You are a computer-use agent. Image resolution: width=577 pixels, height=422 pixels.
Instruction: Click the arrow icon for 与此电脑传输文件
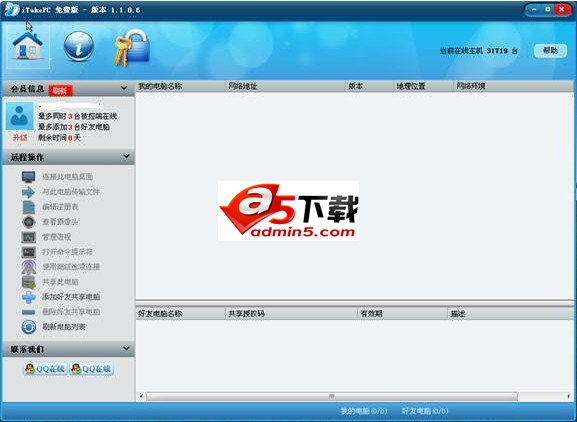(29, 192)
